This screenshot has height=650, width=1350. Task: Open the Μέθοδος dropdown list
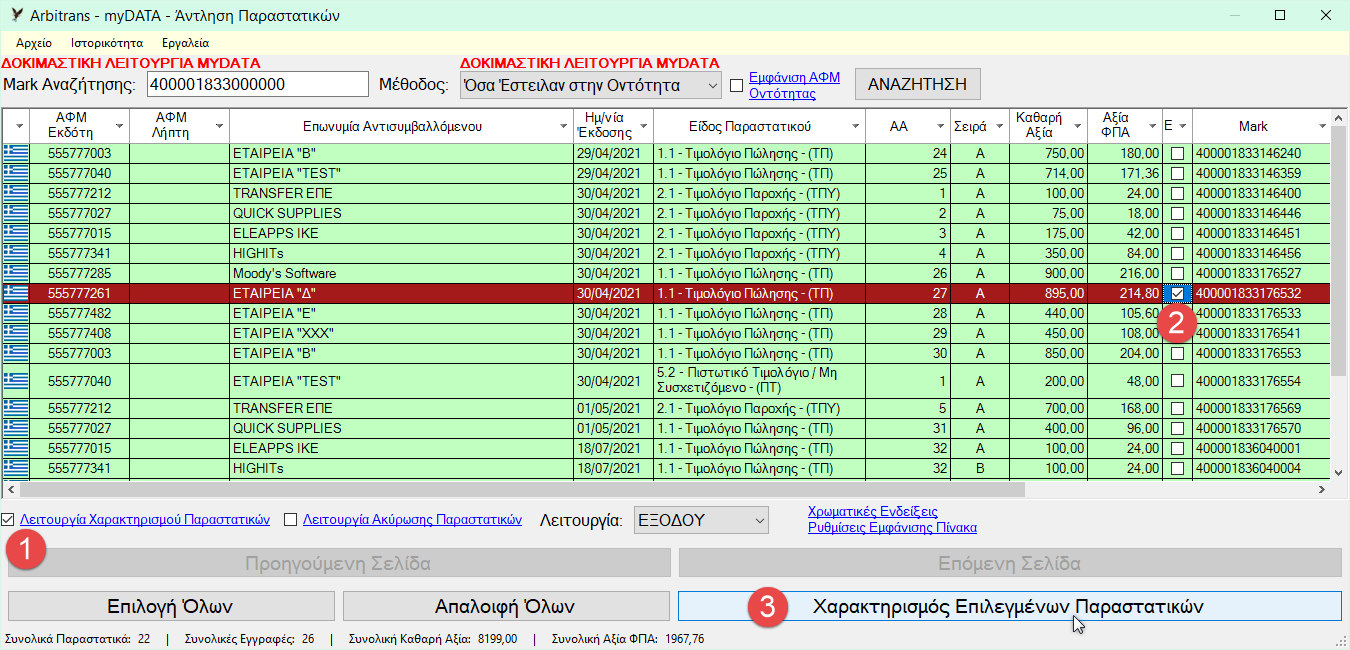tap(711, 86)
